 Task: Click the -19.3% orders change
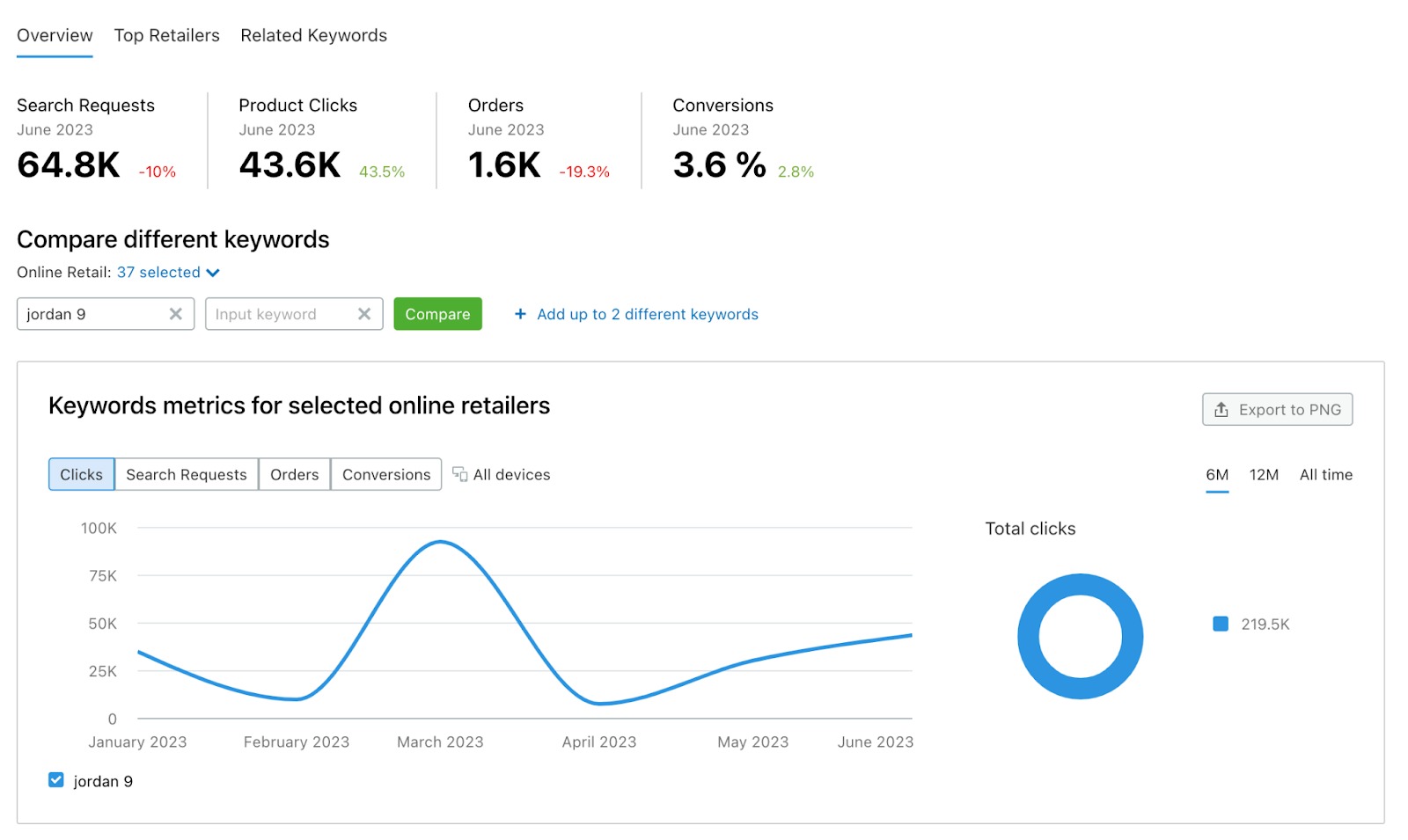(x=584, y=172)
